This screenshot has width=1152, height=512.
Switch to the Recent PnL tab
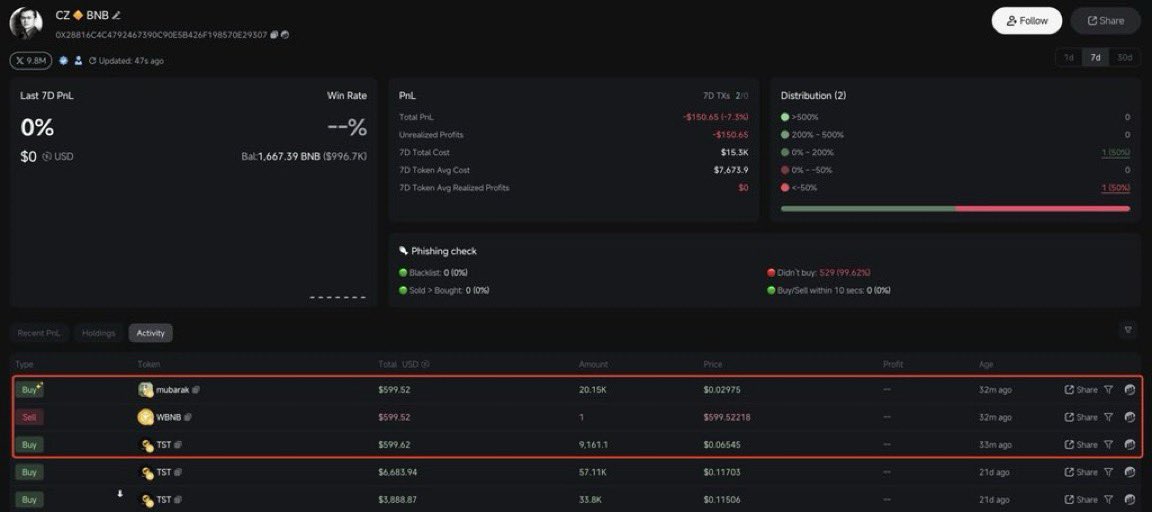tap(39, 333)
